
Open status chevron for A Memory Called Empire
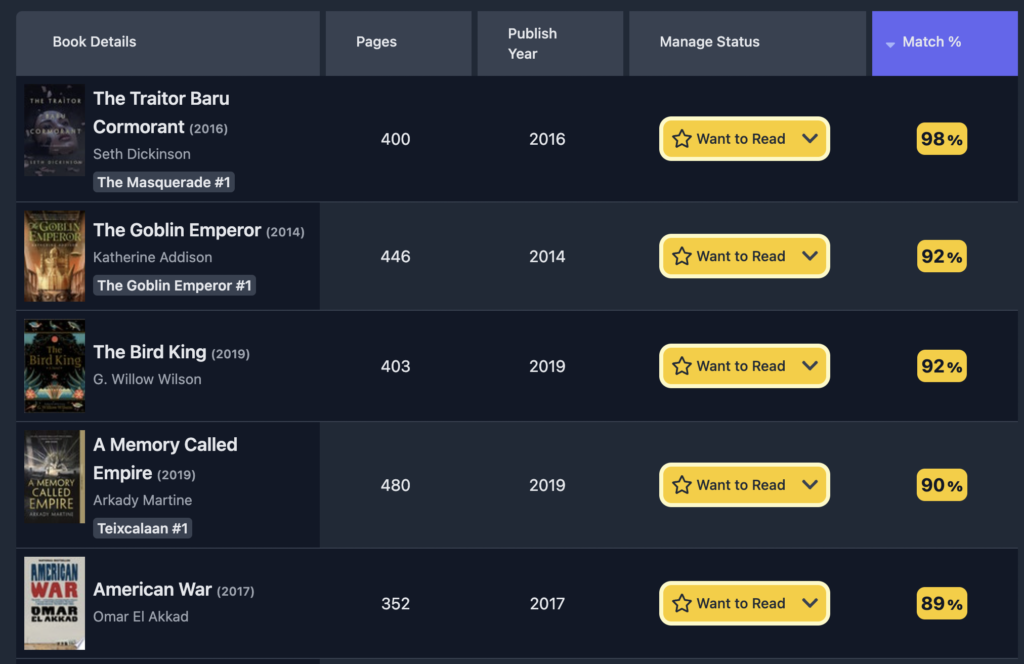click(x=810, y=484)
